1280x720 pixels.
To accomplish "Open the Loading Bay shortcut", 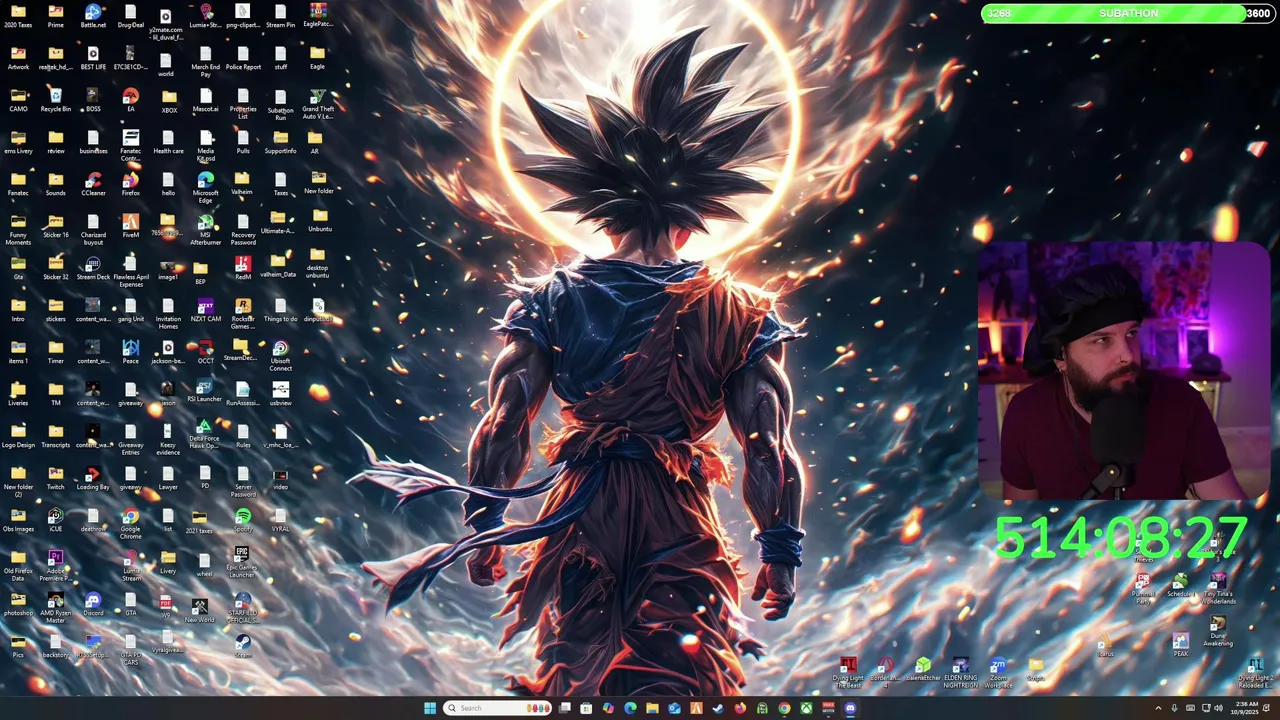I will click(x=93, y=478).
